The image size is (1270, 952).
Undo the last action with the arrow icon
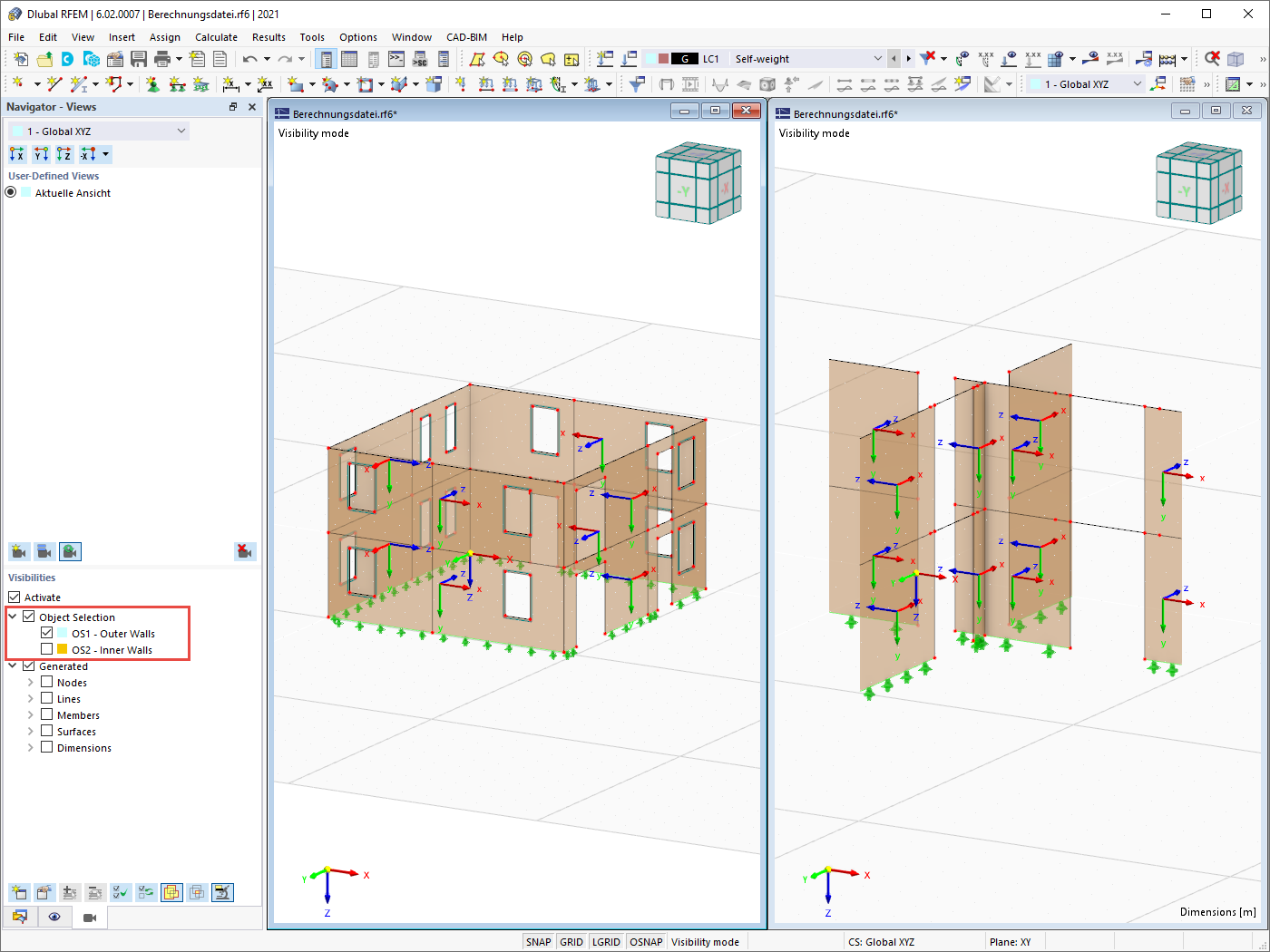(249, 59)
